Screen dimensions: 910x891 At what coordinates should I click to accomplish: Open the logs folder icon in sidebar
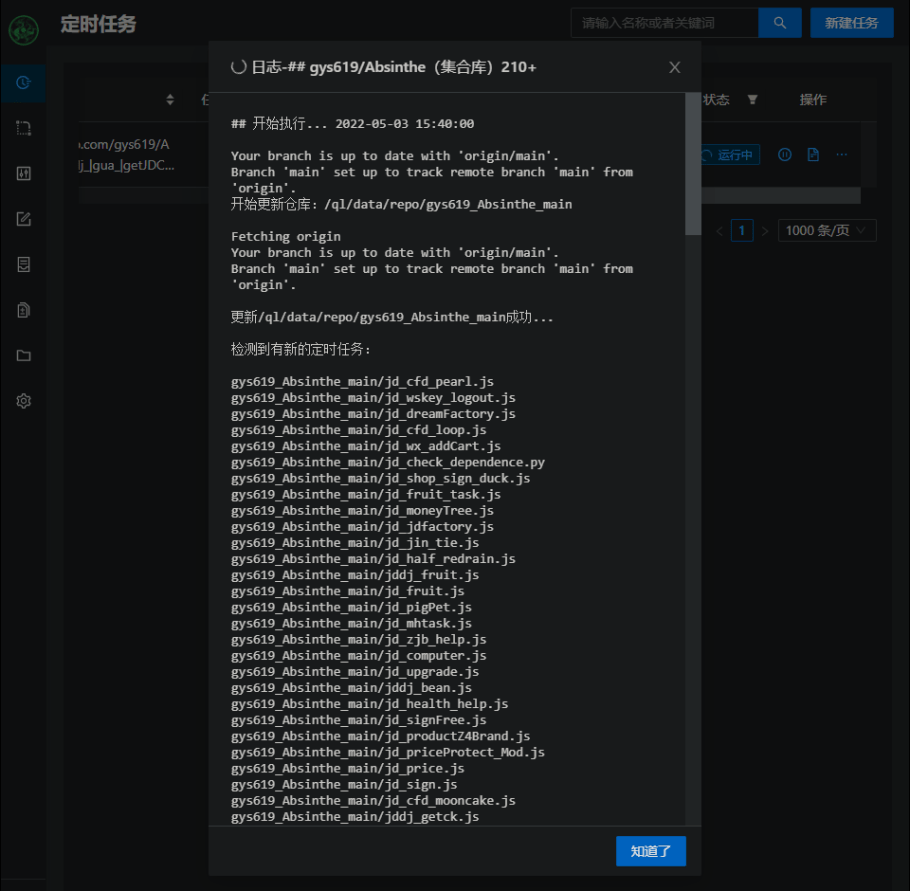coord(23,355)
